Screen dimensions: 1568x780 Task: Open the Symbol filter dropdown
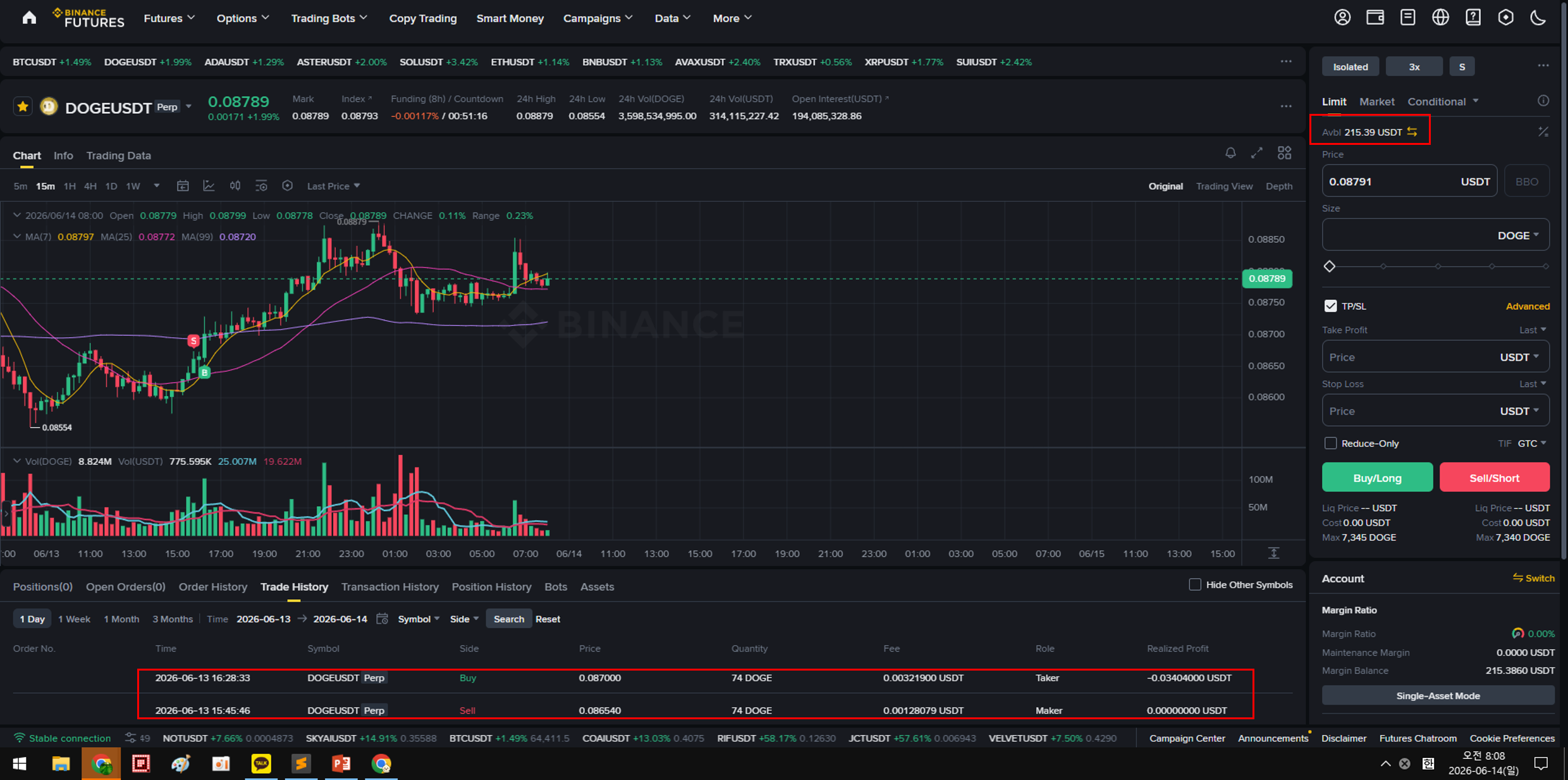(419, 619)
